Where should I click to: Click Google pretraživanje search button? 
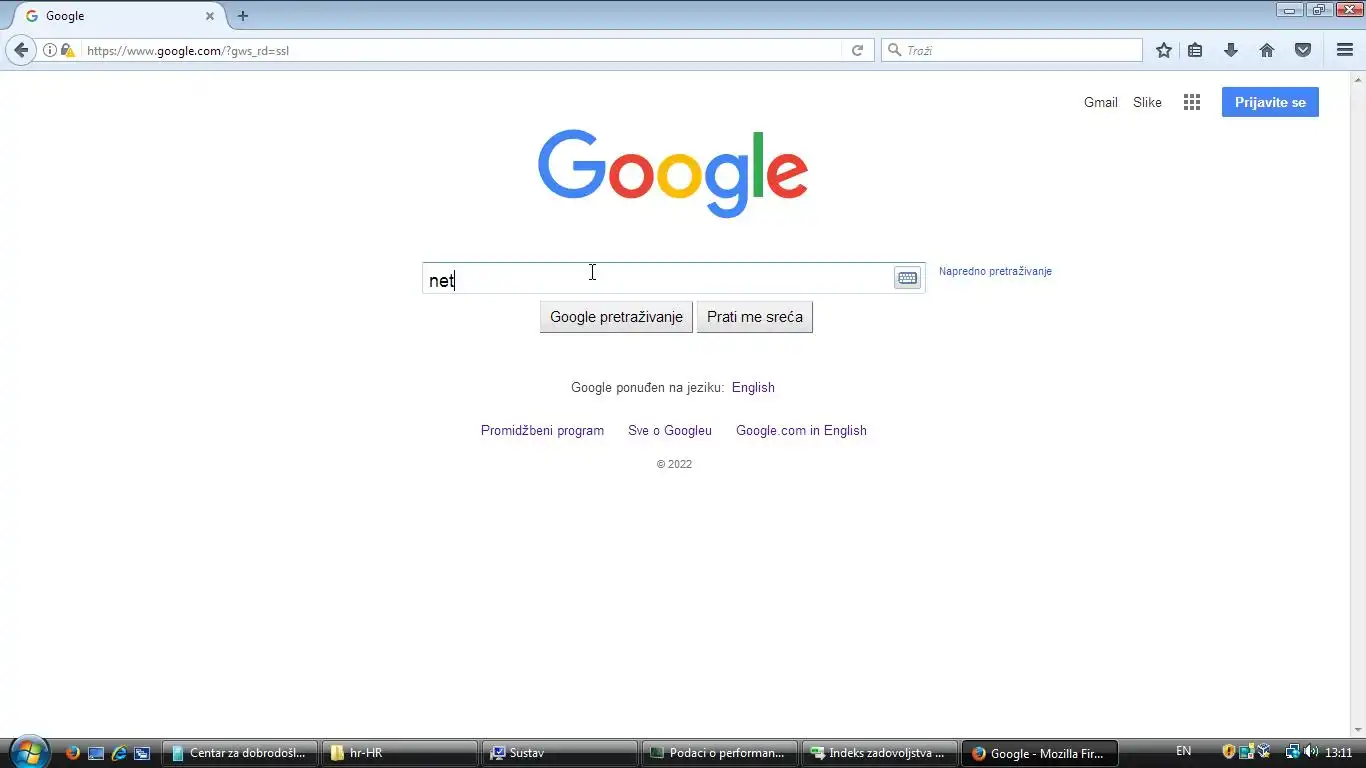616,317
